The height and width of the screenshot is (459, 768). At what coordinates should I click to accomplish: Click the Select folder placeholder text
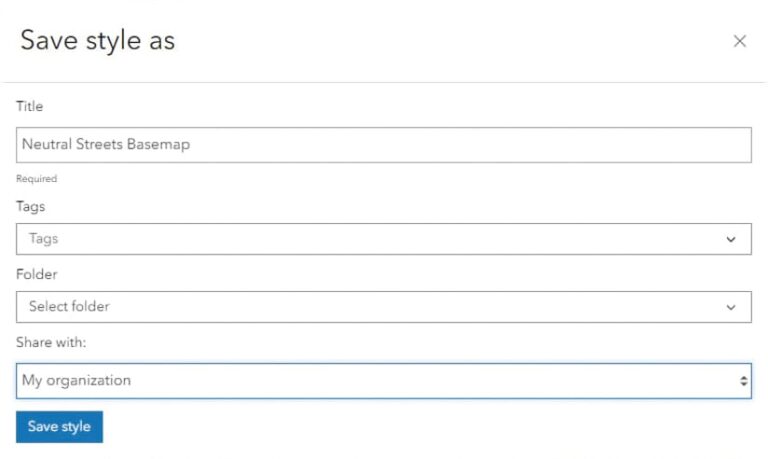(69, 307)
